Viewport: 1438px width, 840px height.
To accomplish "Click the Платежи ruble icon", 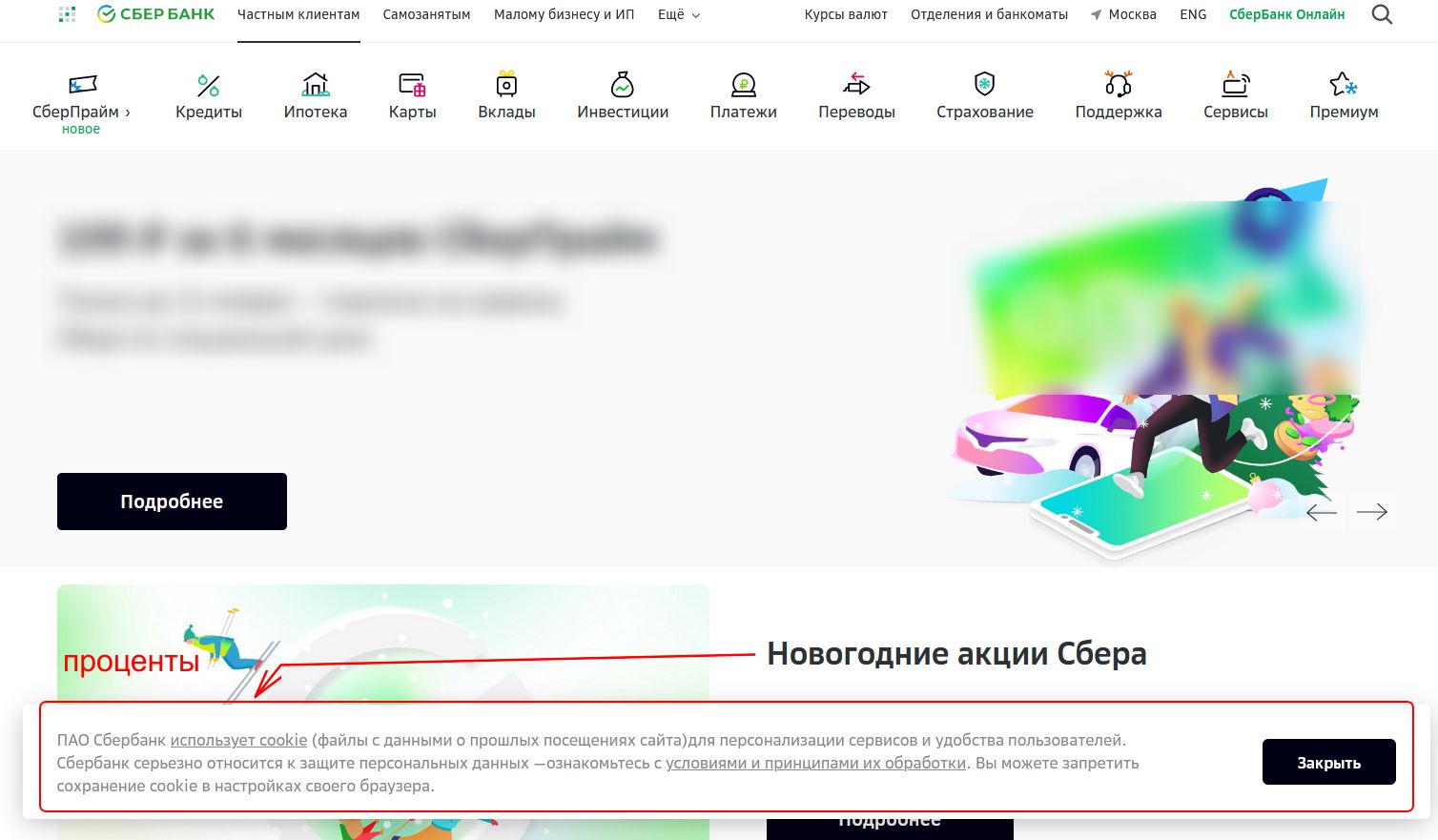I will coord(743,85).
